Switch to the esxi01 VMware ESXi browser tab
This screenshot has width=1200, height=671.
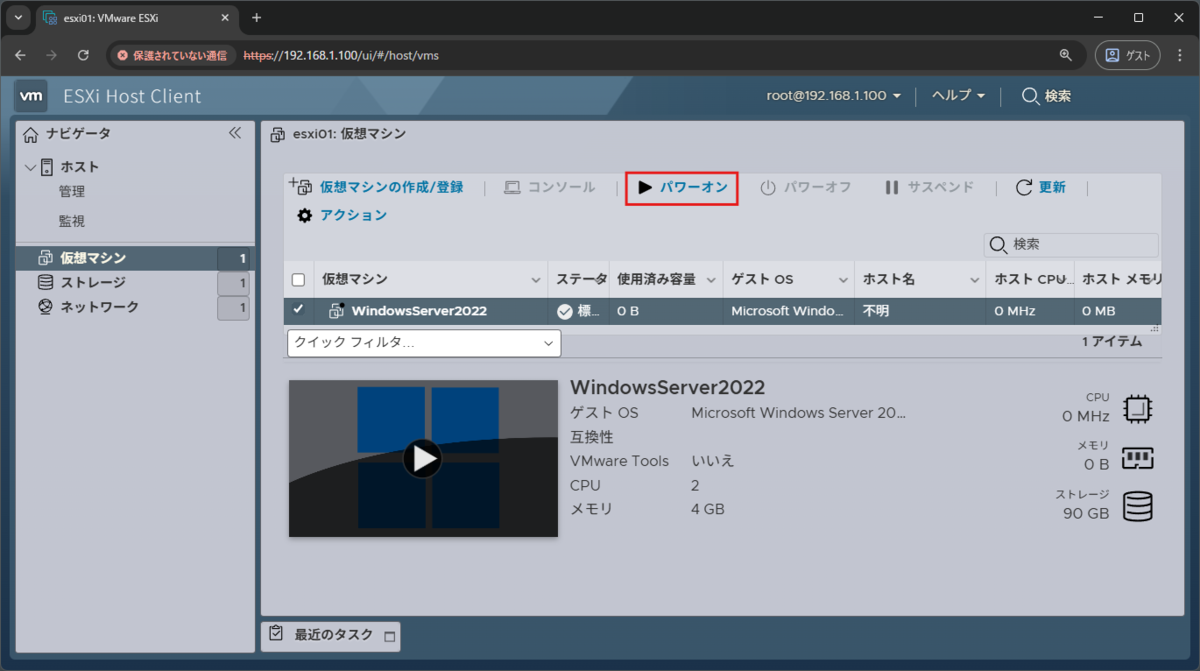(137, 17)
